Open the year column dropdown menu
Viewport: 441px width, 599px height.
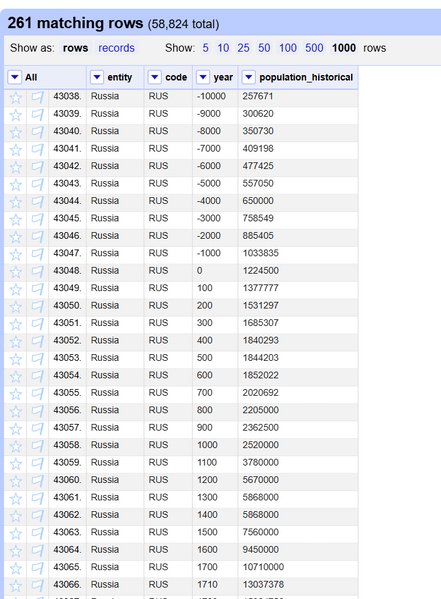pos(203,77)
